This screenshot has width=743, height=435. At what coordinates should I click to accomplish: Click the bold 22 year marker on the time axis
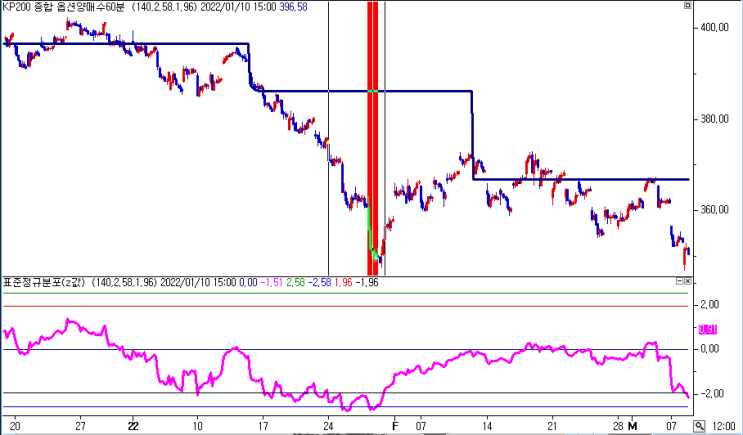click(x=133, y=426)
